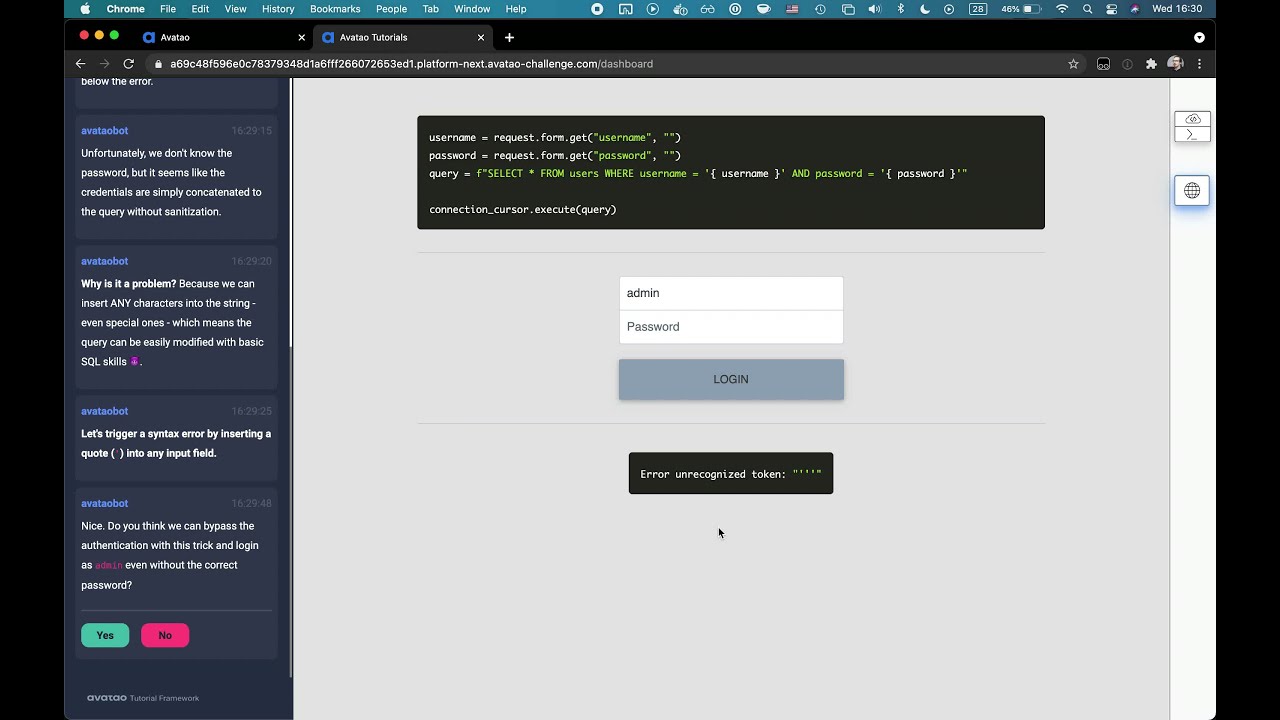
Task: Open the Apple menu
Action: pyautogui.click(x=85, y=9)
